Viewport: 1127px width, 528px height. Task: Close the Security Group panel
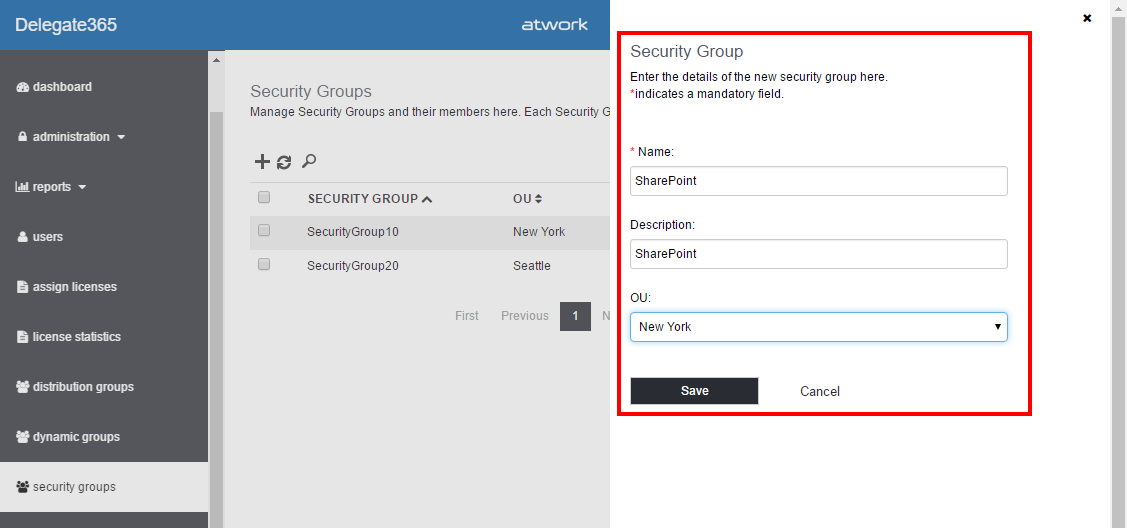[x=1087, y=18]
